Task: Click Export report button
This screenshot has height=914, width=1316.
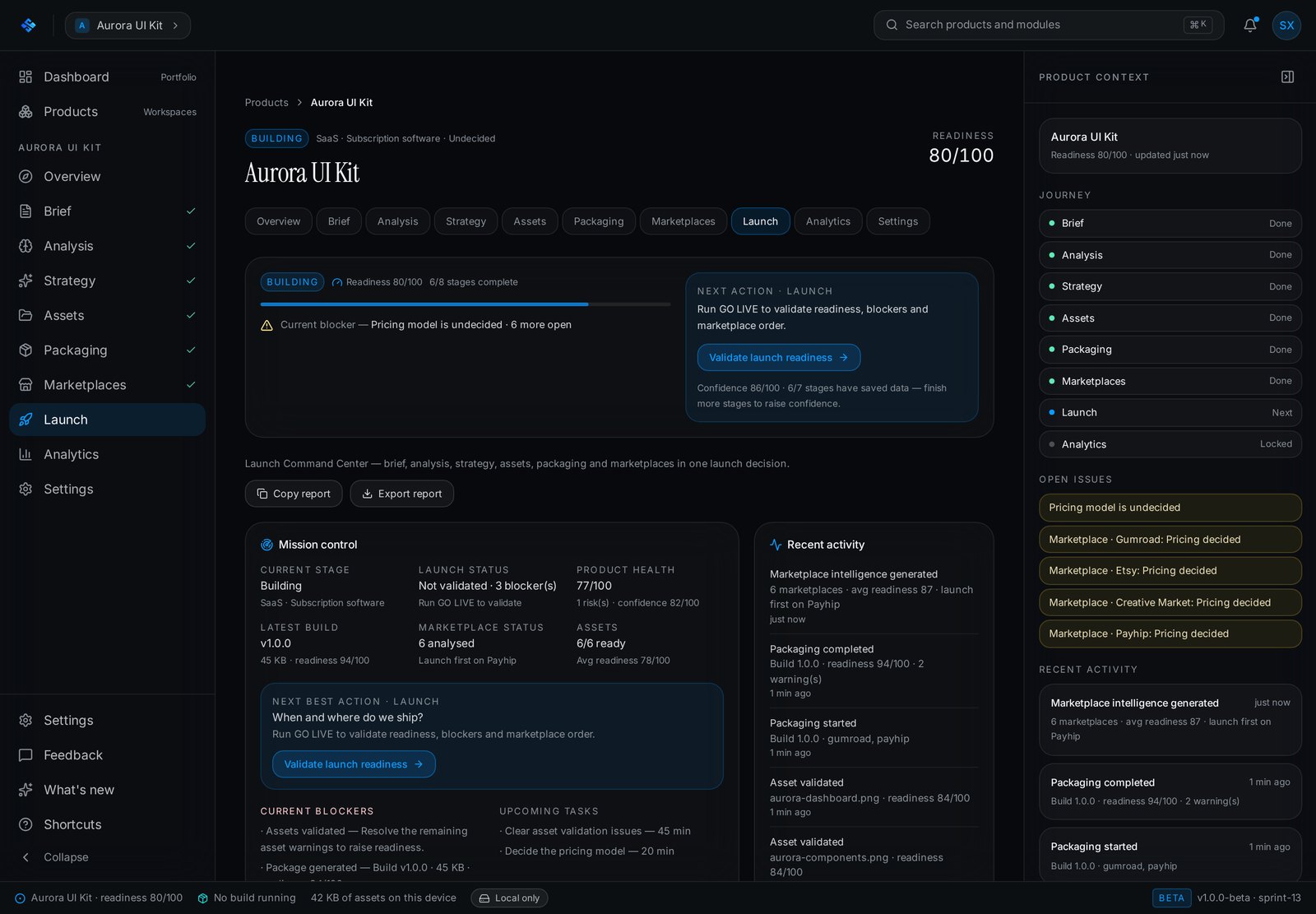Action: pos(401,494)
